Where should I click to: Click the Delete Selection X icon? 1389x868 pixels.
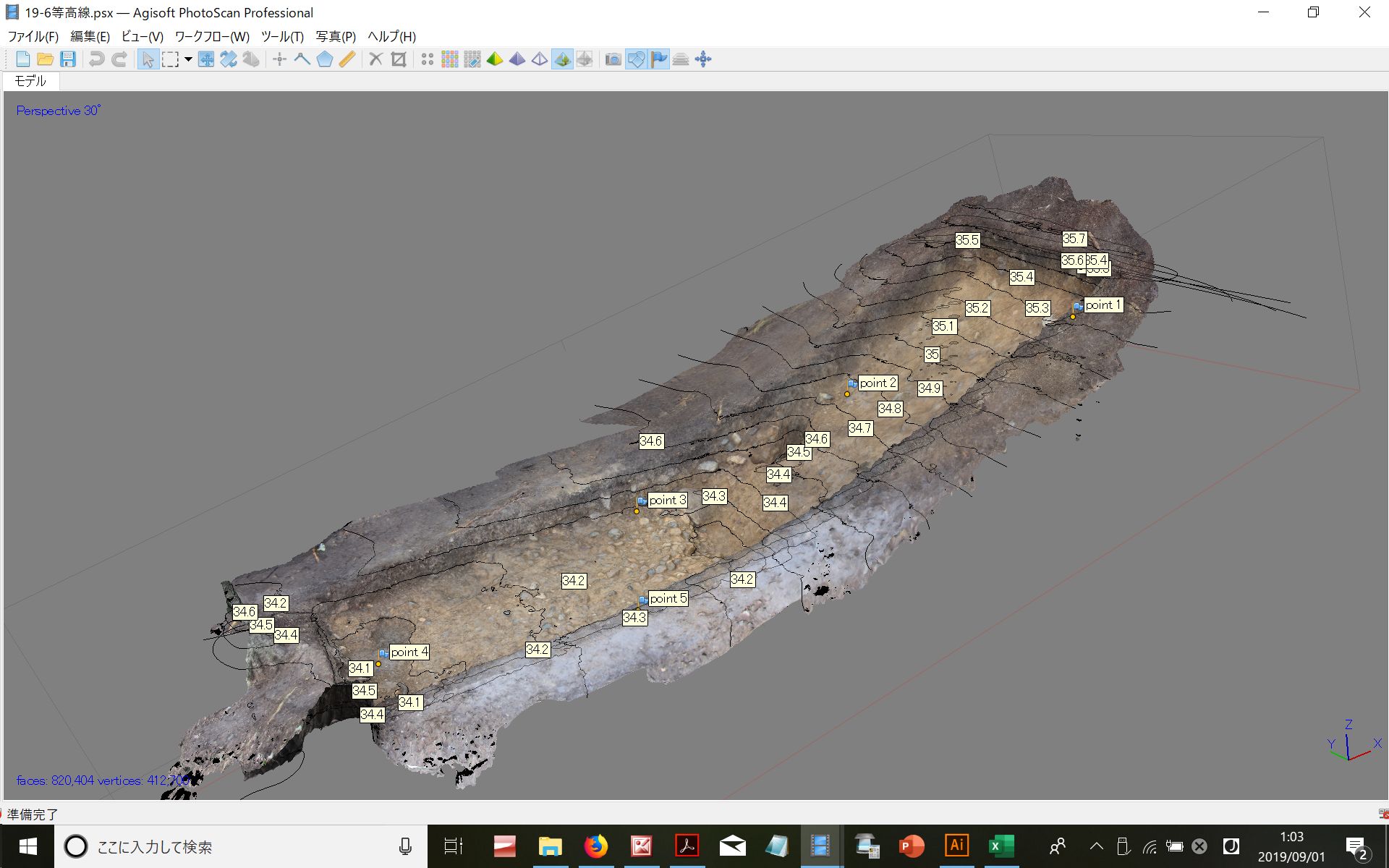(x=375, y=59)
